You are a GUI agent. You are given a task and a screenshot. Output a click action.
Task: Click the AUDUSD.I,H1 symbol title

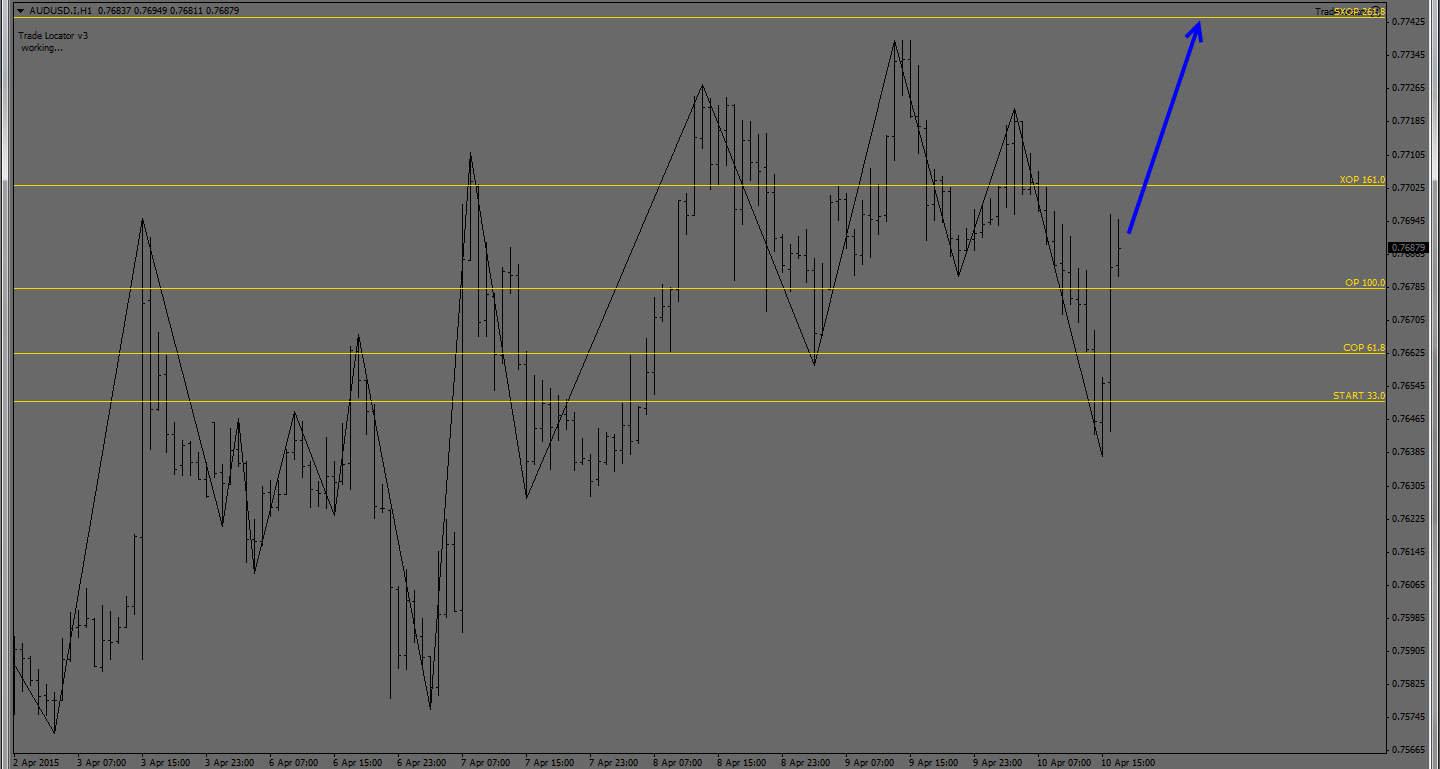(61, 10)
